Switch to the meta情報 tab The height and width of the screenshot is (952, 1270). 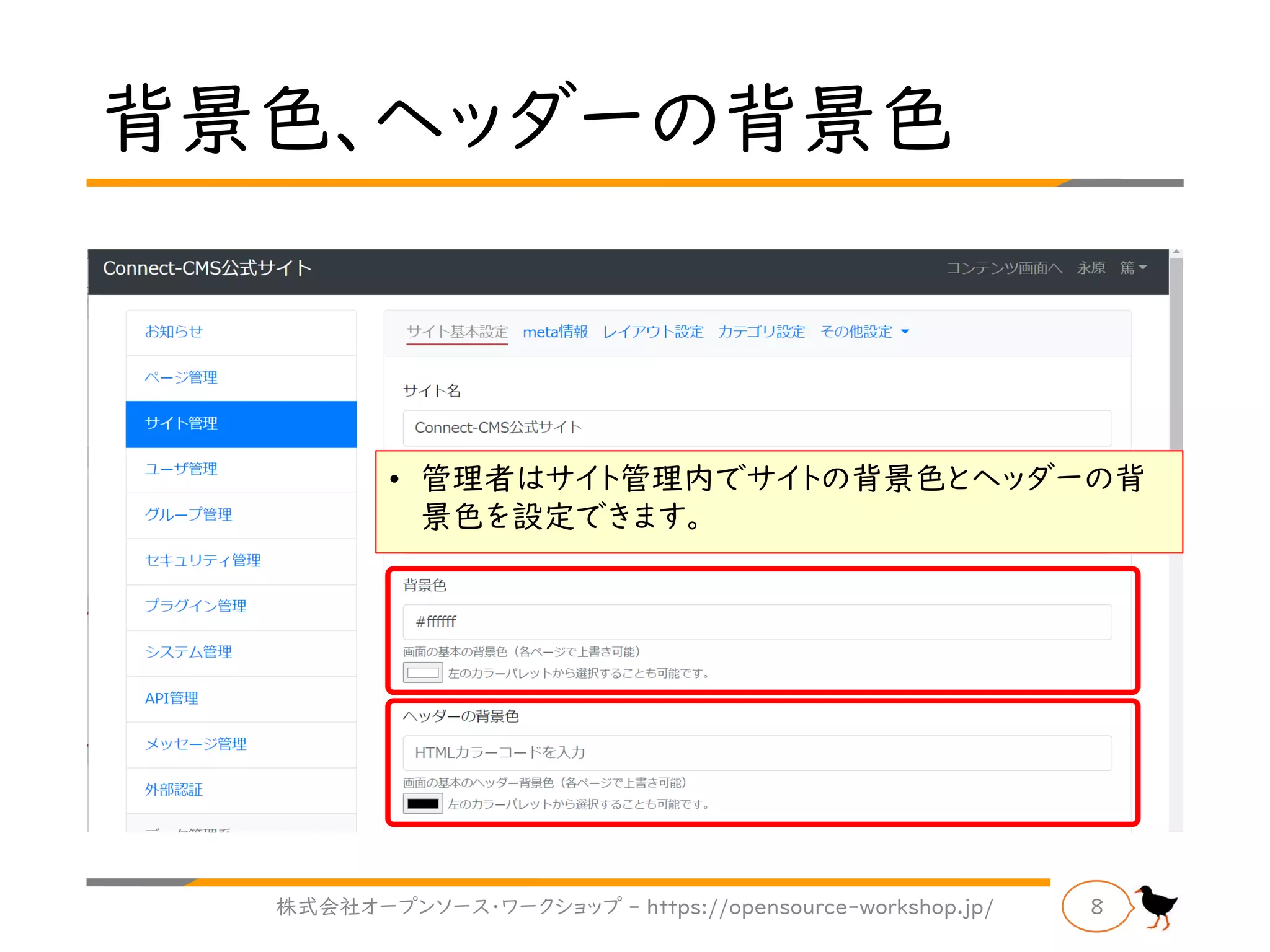555,332
